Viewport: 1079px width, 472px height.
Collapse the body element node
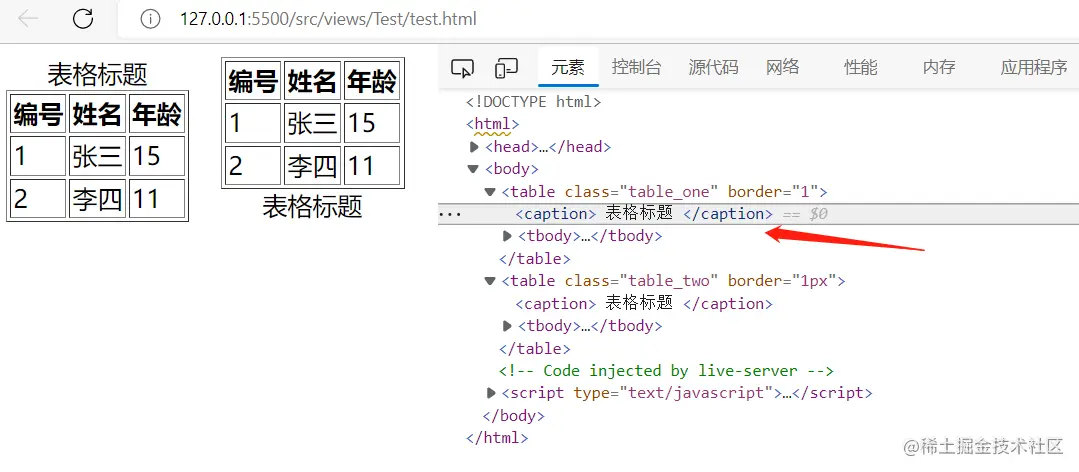point(473,169)
